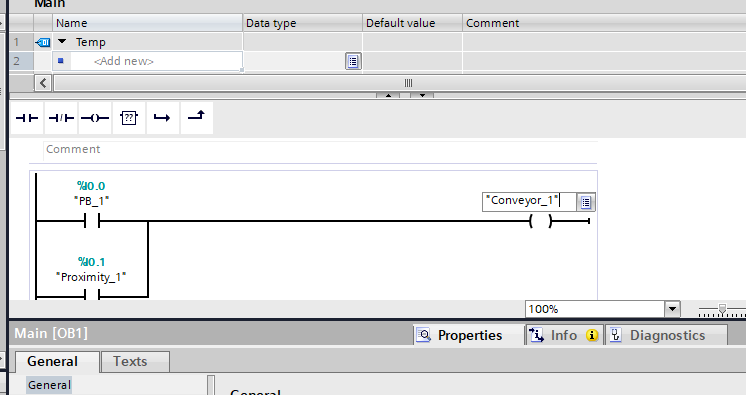Viewport: 746px width, 395px height.
Task: Switch to the Properties tab
Action: point(460,336)
